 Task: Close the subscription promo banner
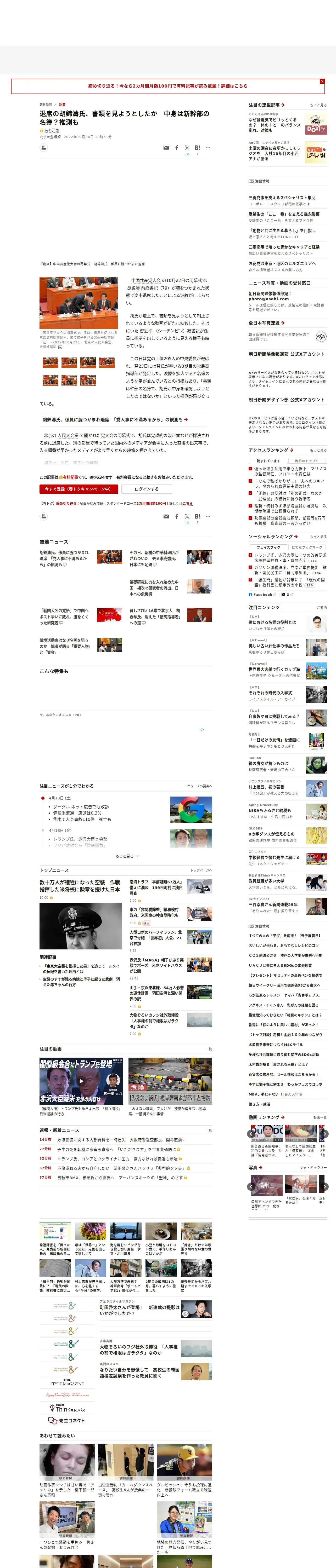coord(322,81)
